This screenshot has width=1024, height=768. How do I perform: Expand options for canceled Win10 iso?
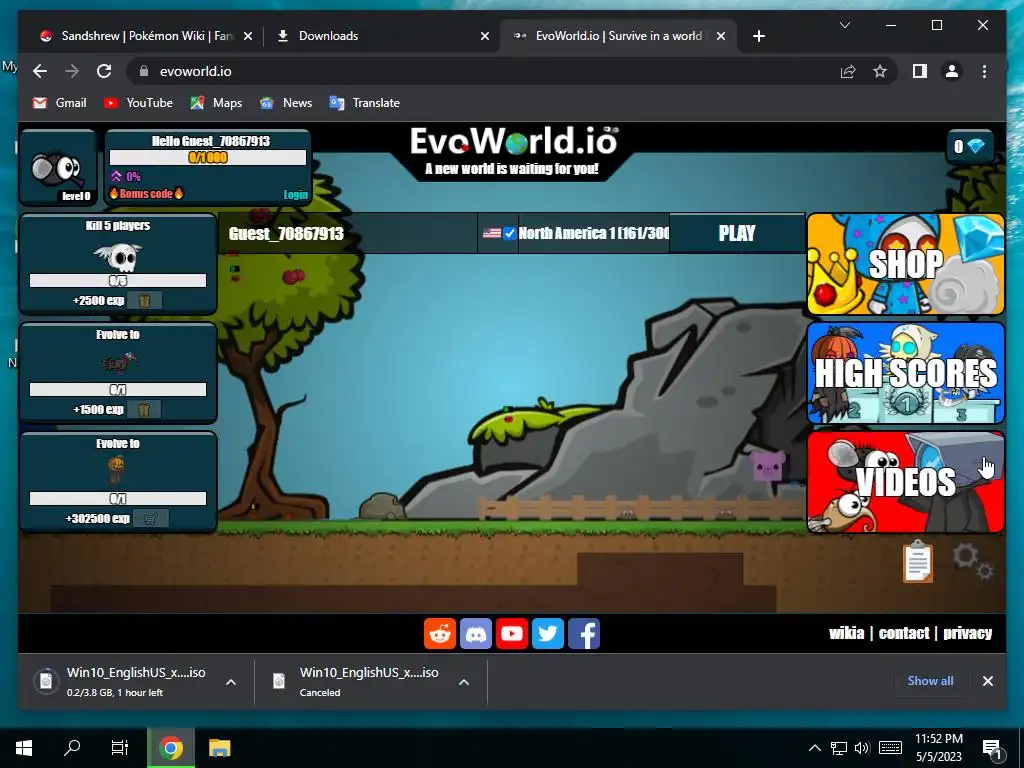464,682
